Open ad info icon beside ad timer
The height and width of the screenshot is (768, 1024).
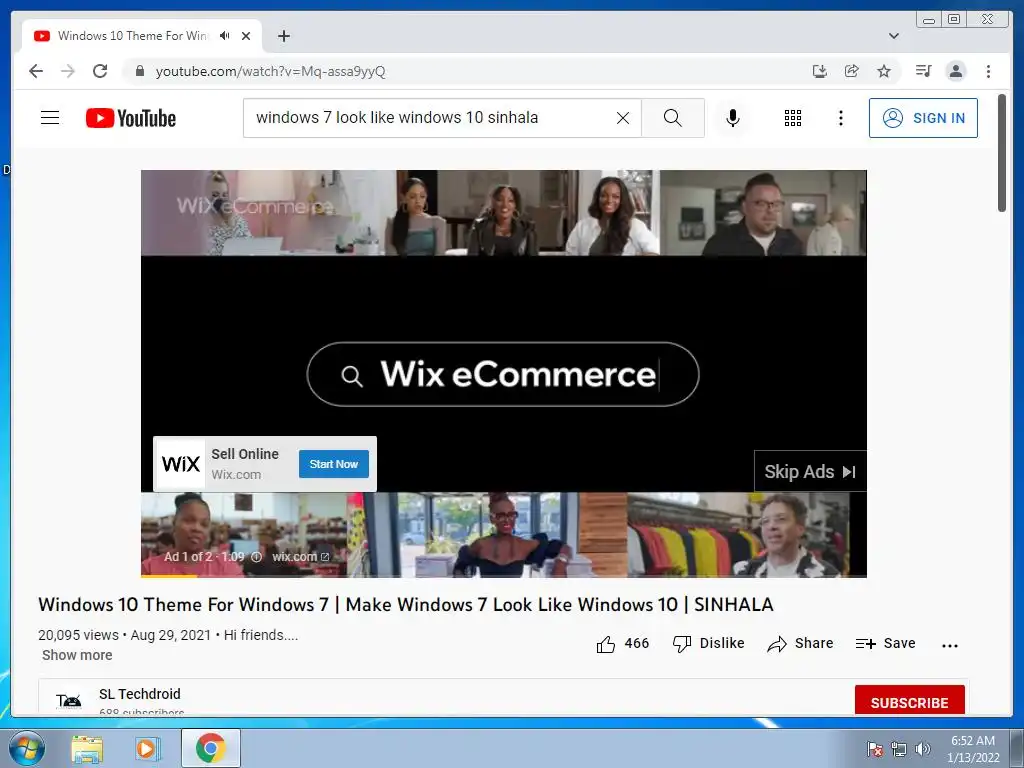pos(257,557)
